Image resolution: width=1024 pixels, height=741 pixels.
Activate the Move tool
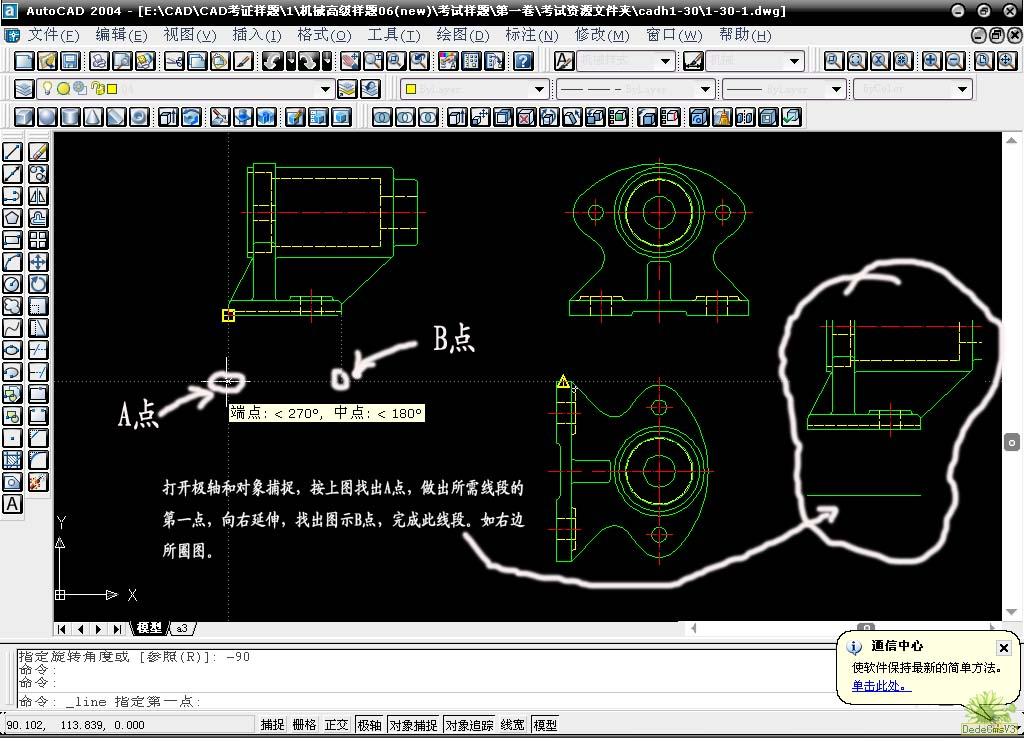tap(38, 262)
